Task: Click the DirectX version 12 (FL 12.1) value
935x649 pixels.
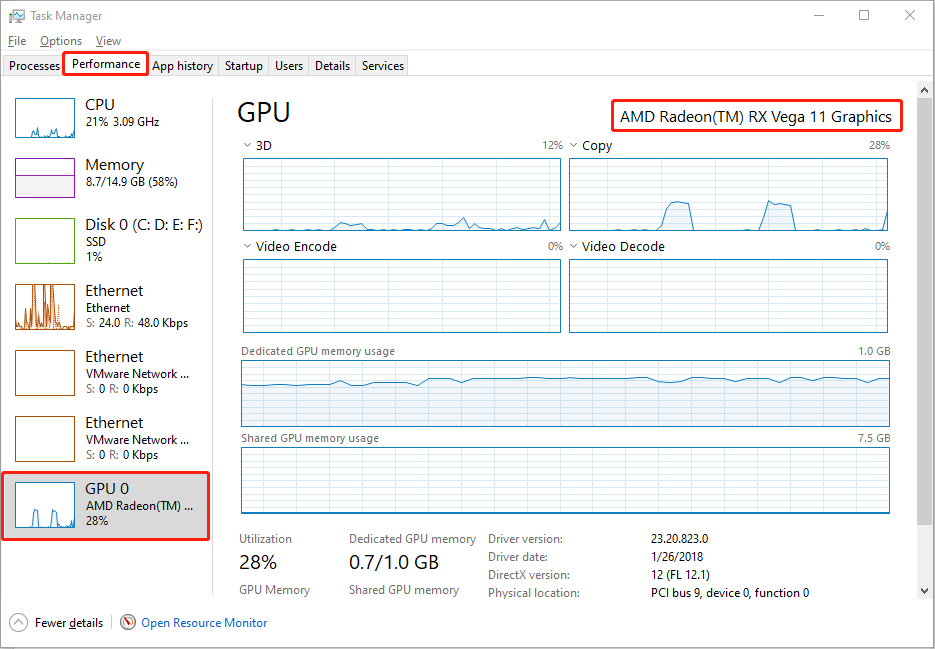Action: [x=680, y=575]
